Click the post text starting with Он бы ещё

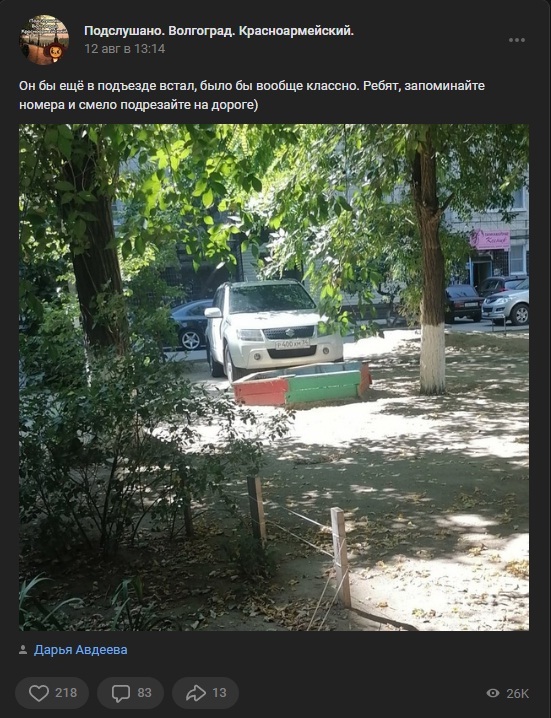coord(251,95)
